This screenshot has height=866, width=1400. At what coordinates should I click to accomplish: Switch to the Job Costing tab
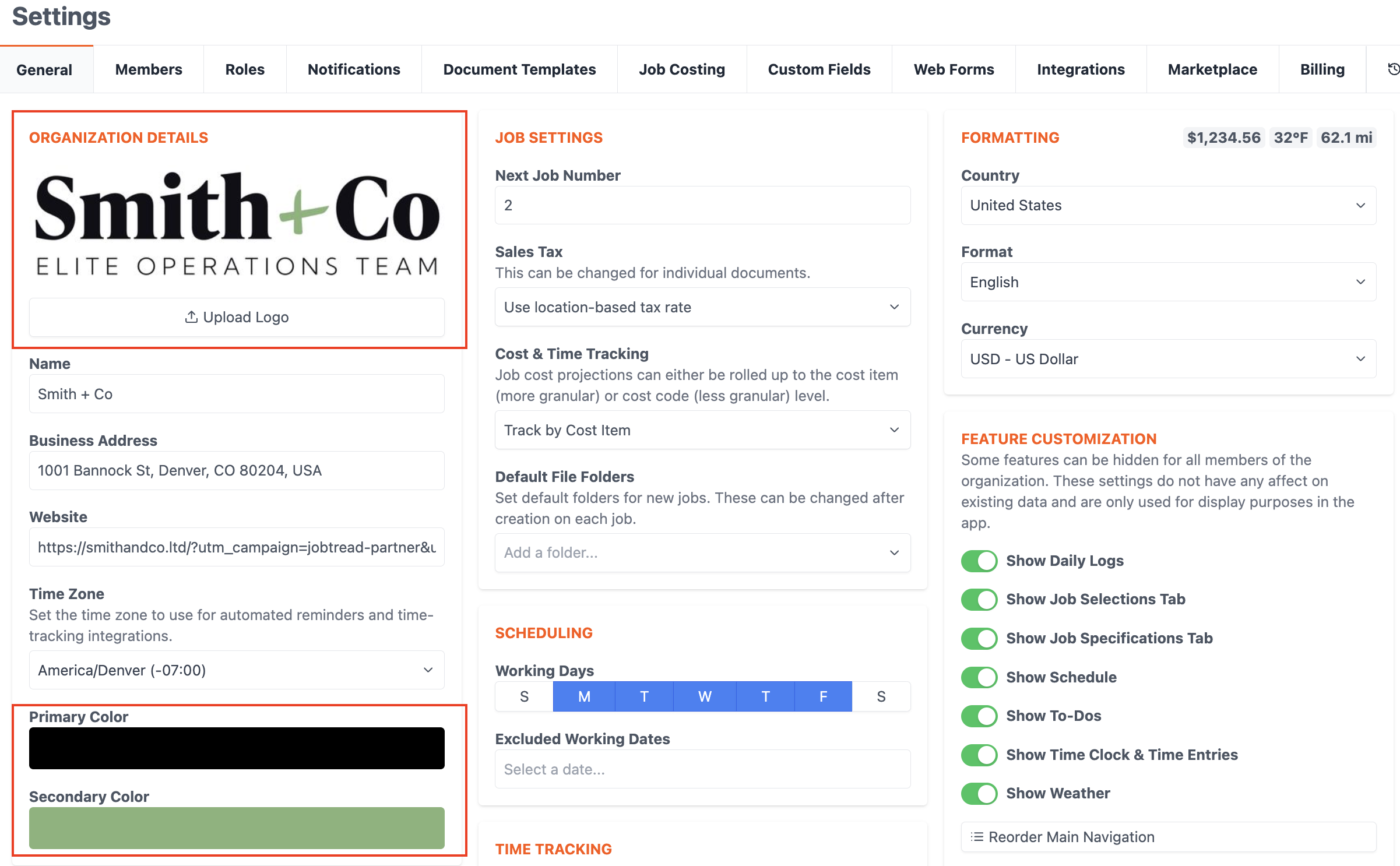pos(681,69)
